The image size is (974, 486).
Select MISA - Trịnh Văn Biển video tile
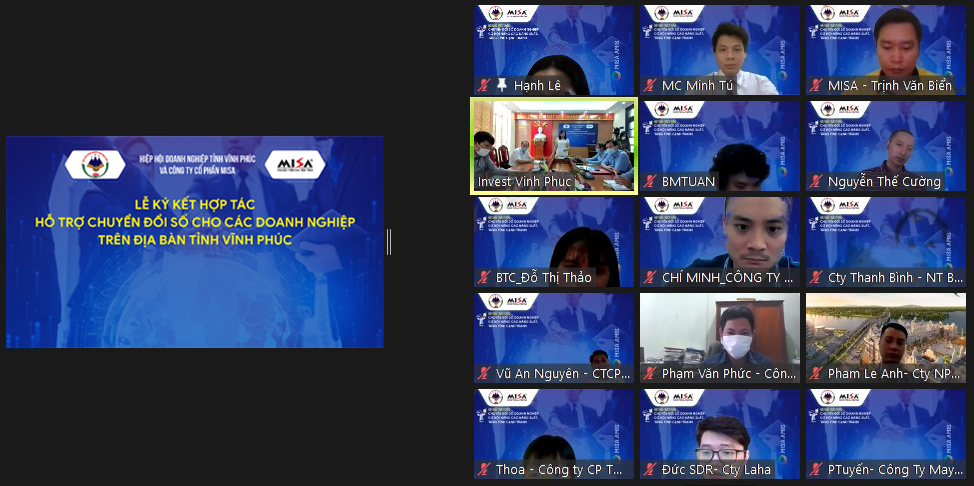886,50
